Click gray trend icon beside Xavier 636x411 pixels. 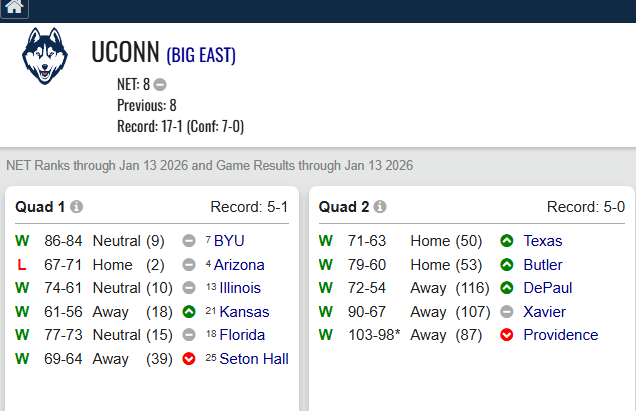pyautogui.click(x=507, y=312)
